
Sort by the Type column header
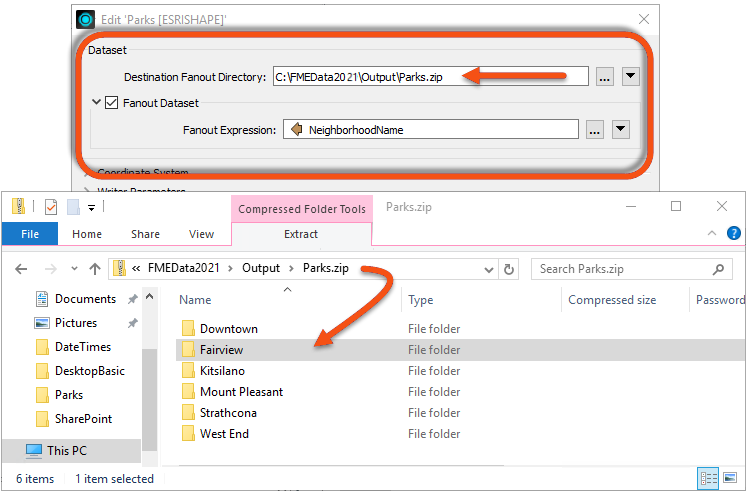coord(421,300)
